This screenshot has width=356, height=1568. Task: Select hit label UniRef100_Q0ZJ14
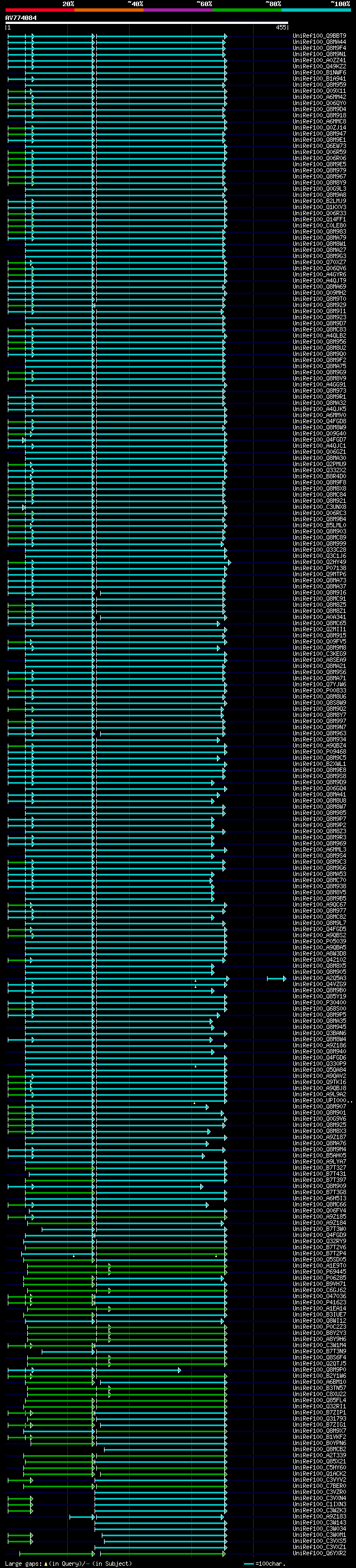click(x=319, y=128)
